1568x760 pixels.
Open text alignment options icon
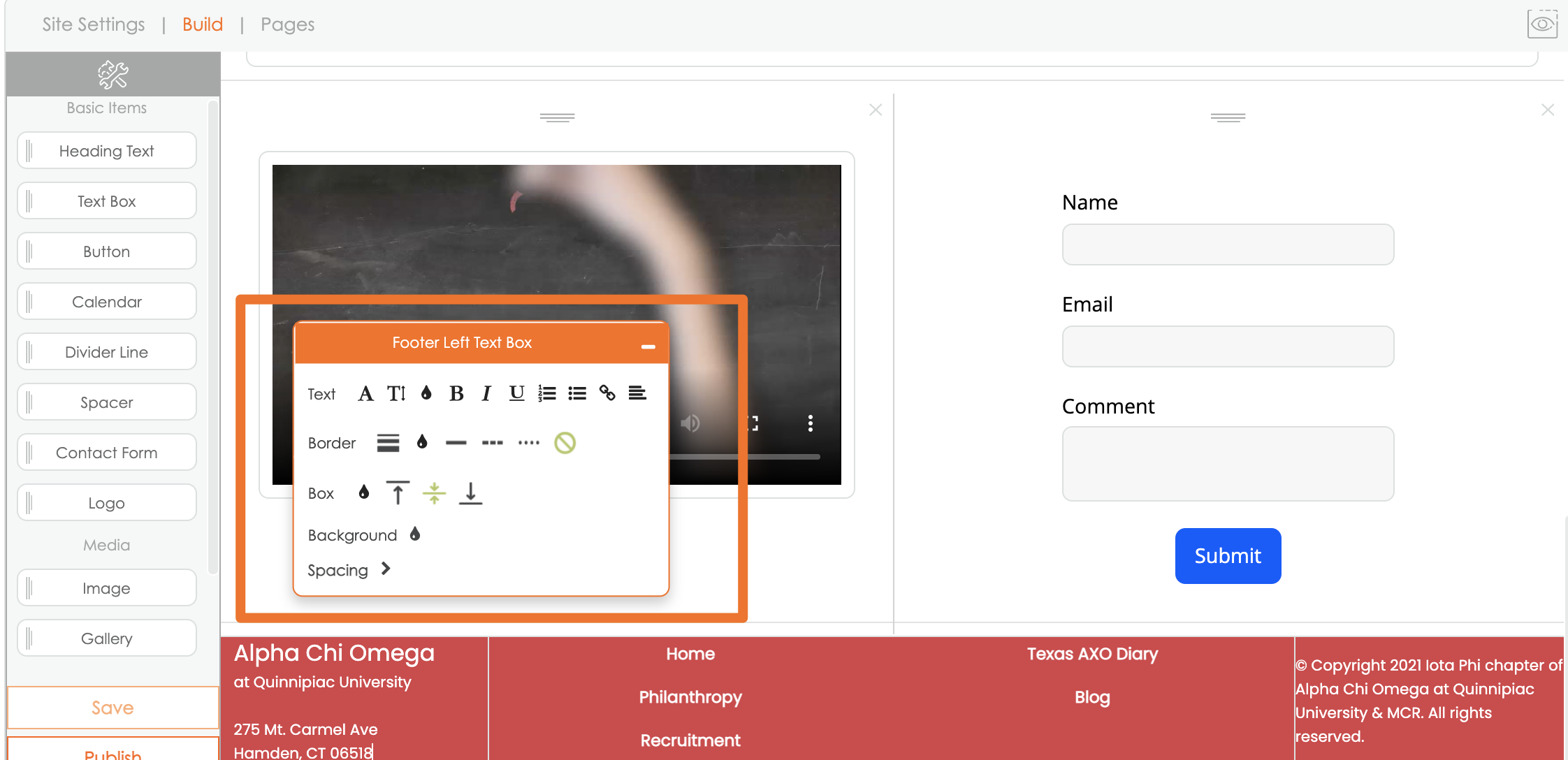[637, 394]
